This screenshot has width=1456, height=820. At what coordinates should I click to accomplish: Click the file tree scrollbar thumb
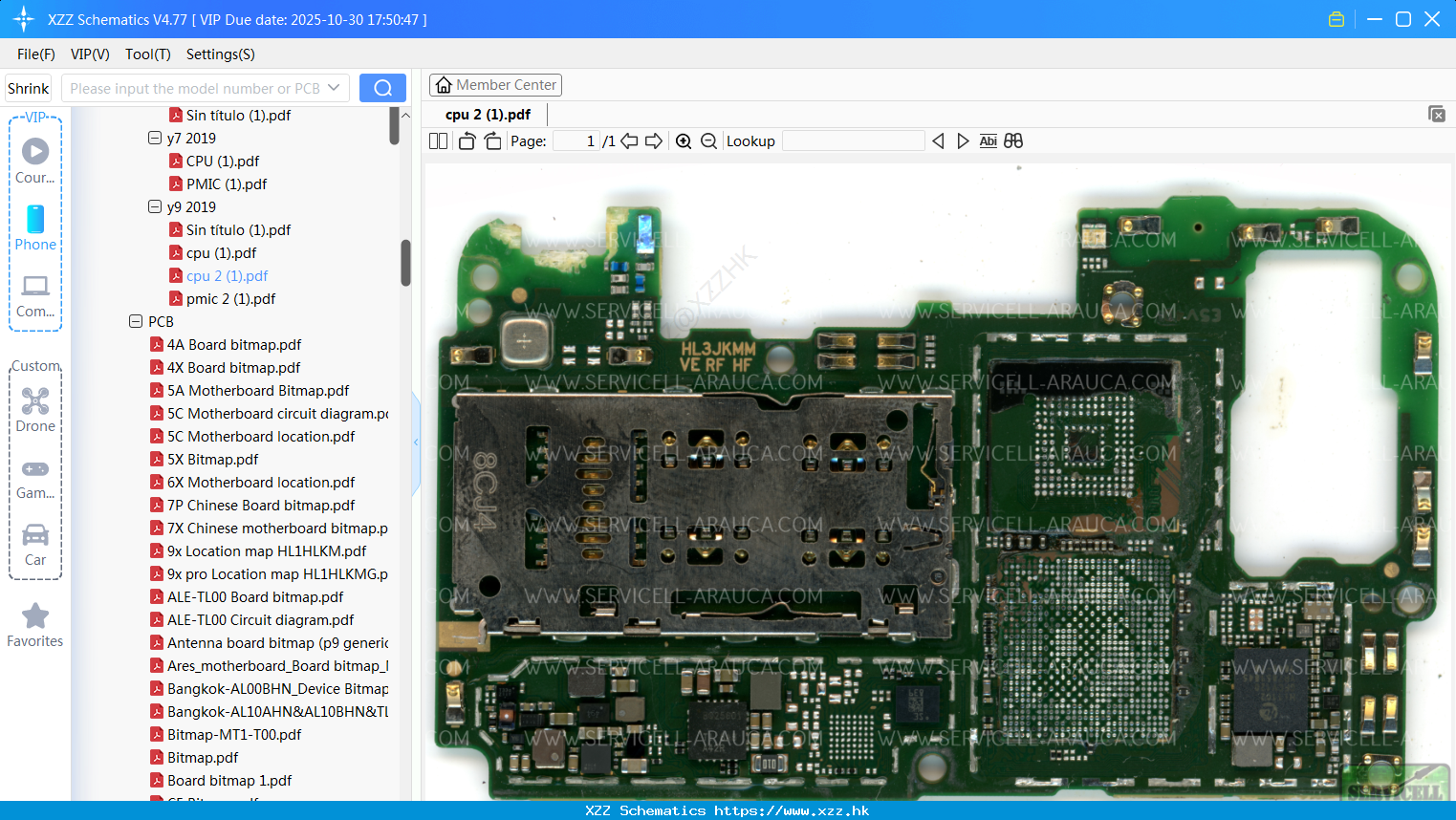click(405, 263)
